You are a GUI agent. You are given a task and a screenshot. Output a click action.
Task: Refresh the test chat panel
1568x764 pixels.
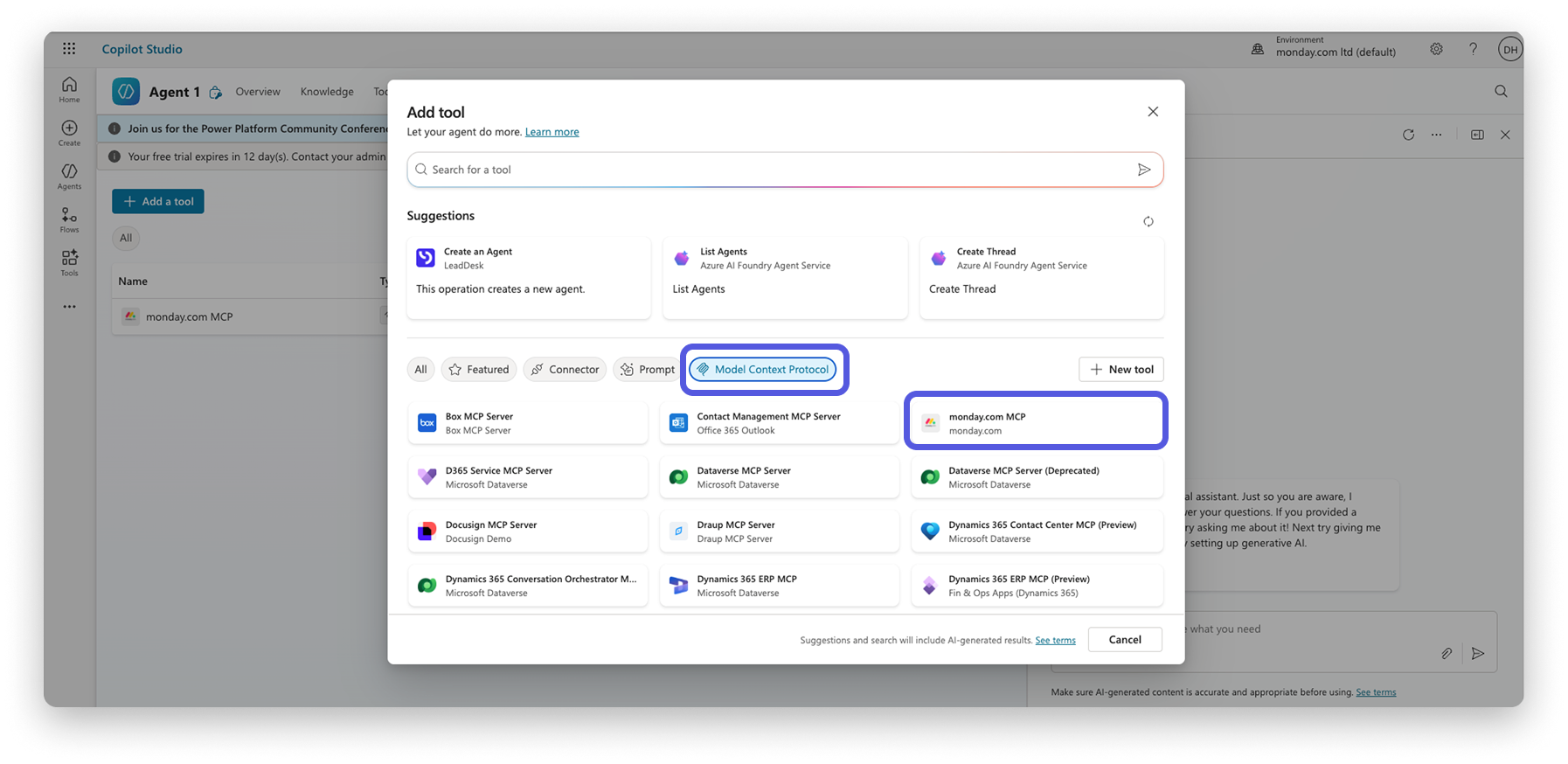click(1408, 135)
